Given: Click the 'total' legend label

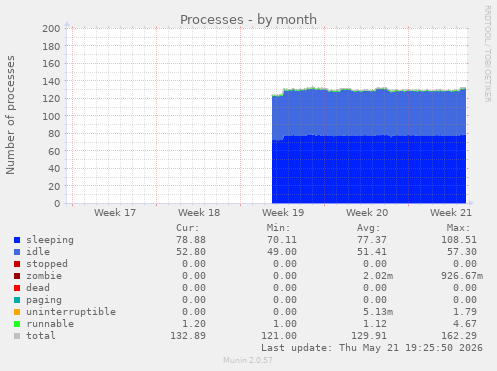Looking at the screenshot, I should click(x=41, y=336).
